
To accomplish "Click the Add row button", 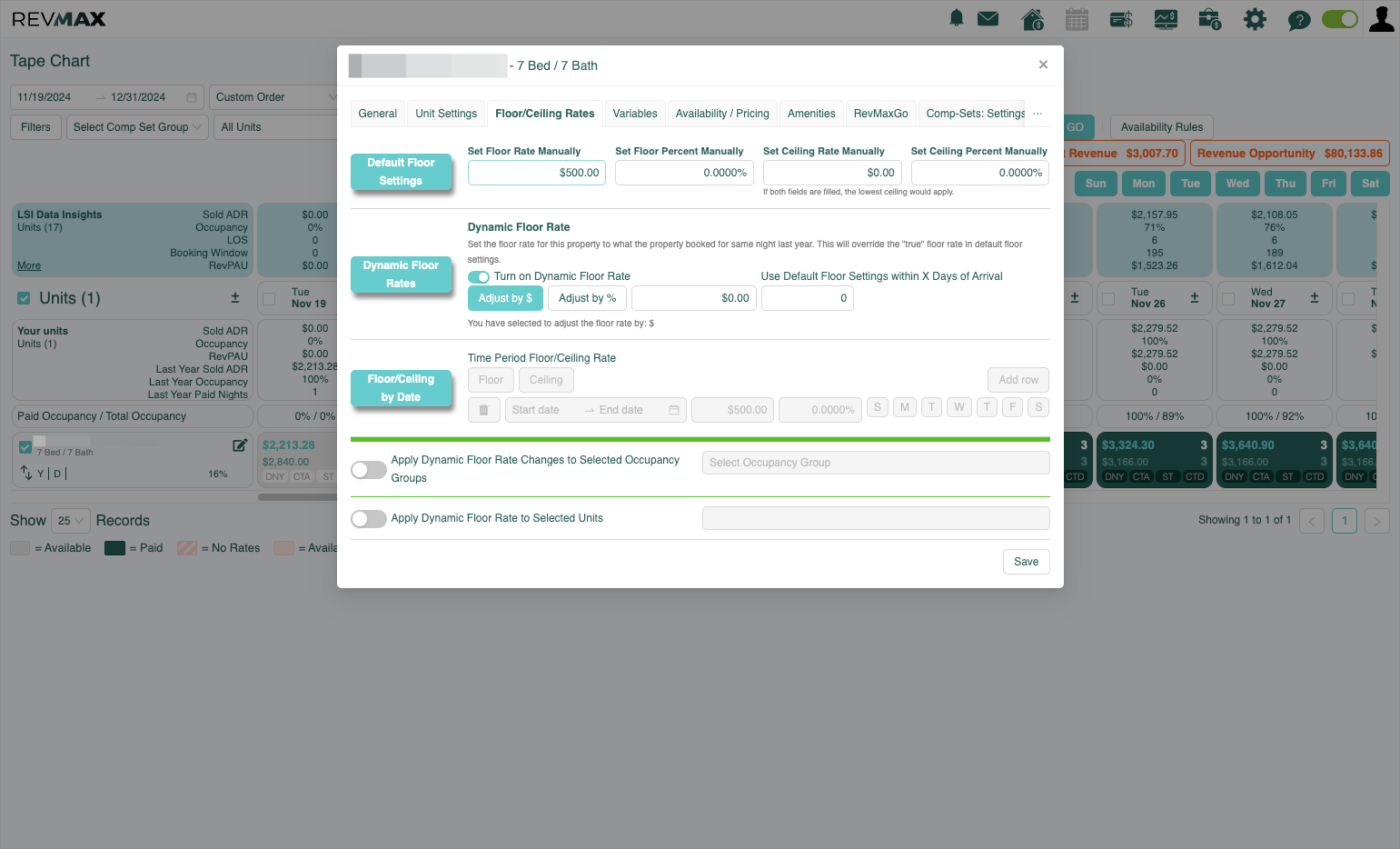I will (1018, 380).
